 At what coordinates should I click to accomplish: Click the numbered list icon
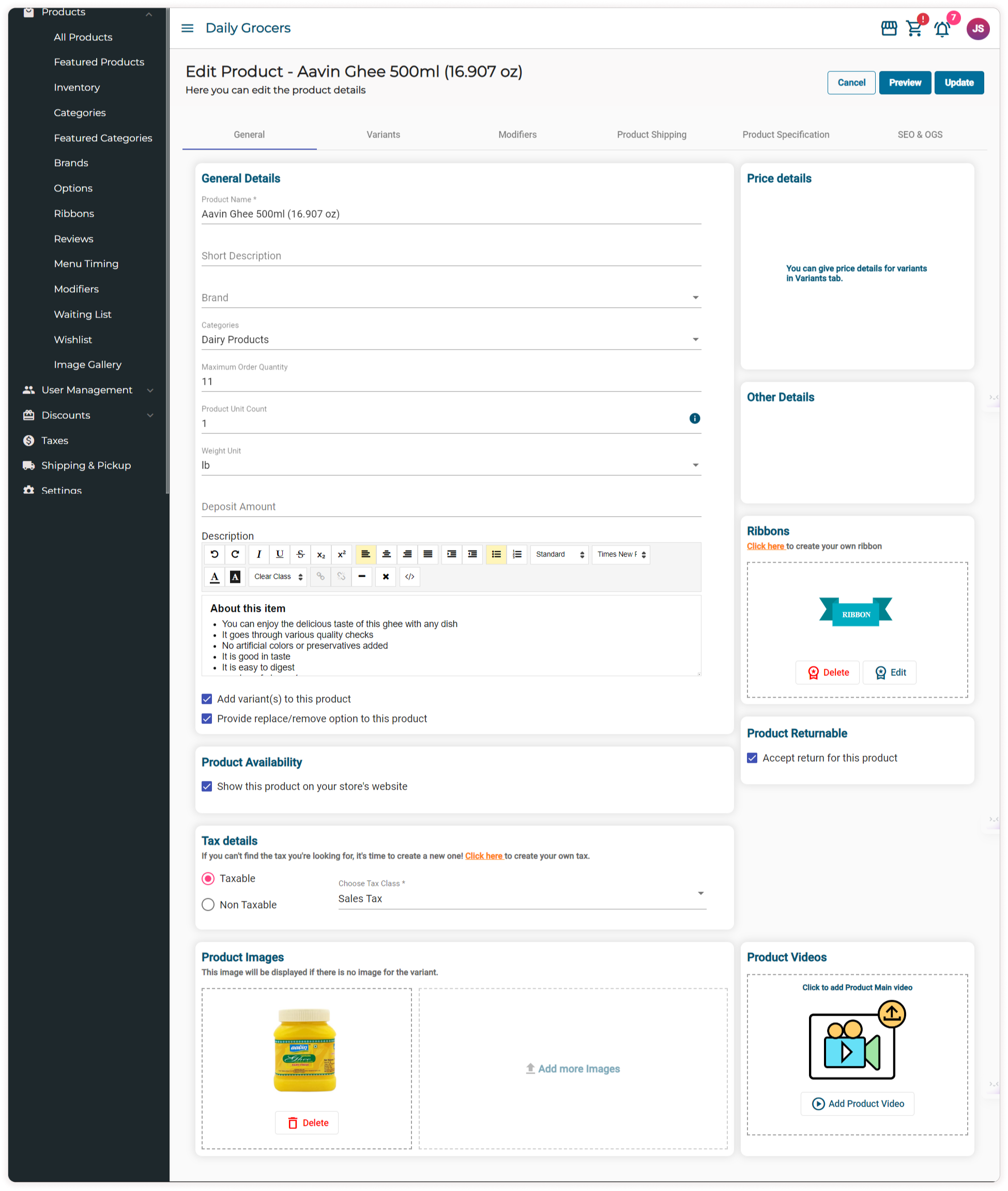[516, 554]
